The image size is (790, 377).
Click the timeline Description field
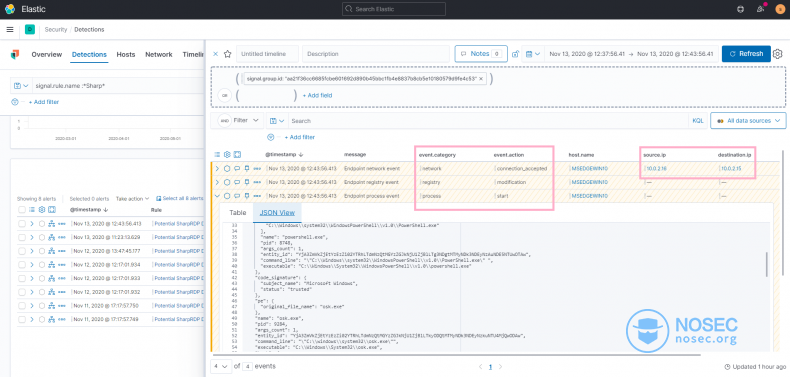(x=376, y=54)
